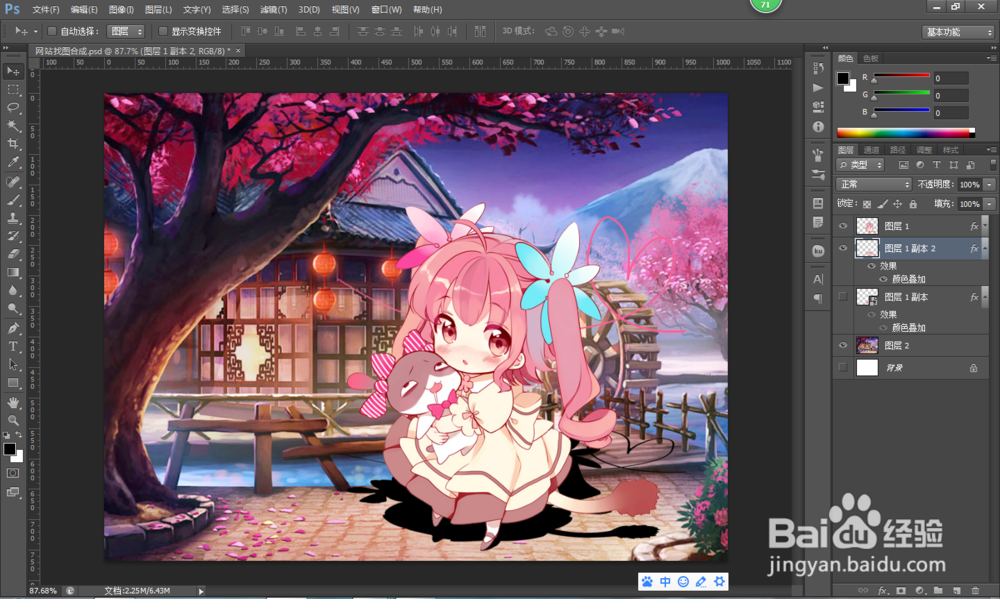Select the Hand tool
This screenshot has height=599, width=1000.
coord(13,403)
